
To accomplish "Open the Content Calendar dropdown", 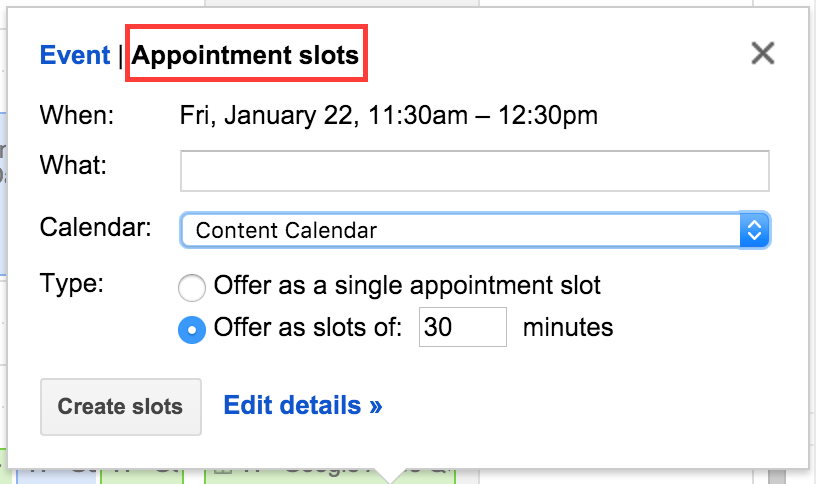I will pos(460,231).
